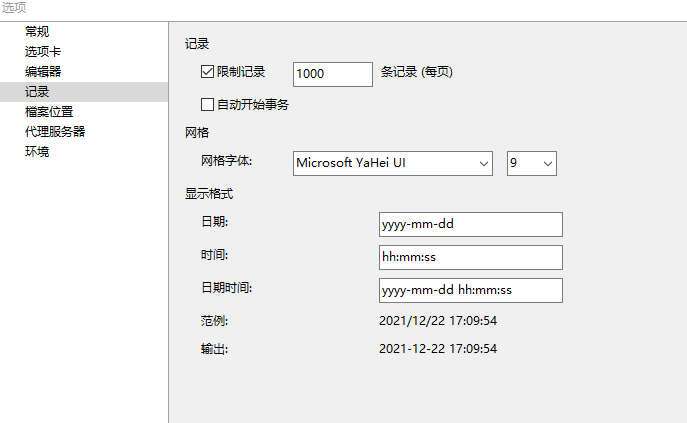
Task: Click the 输出 formatted date value
Action: (x=438, y=349)
